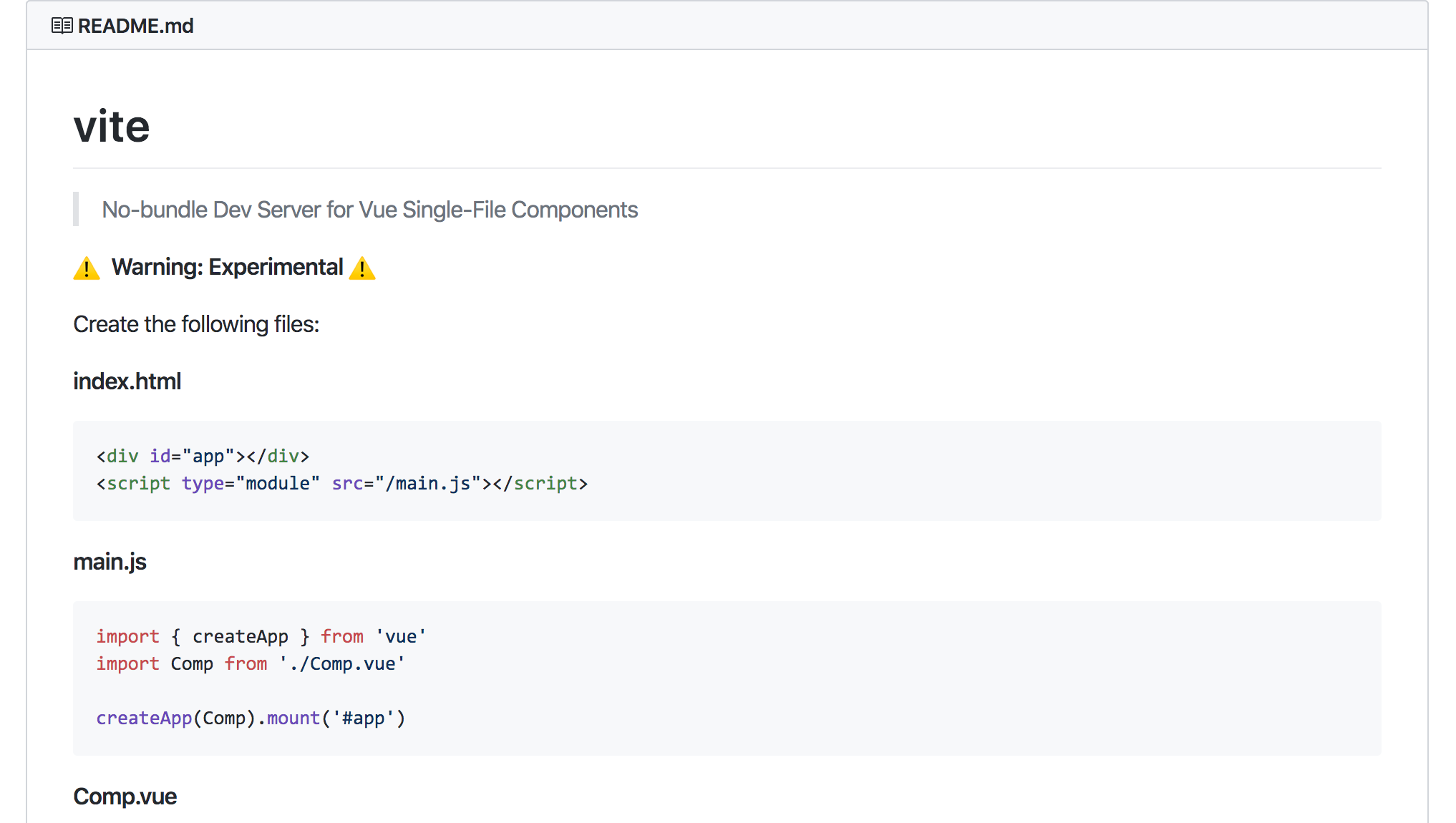Click the 'Create the following files' paragraph
Screen dimensions: 1456x823
coord(196,324)
